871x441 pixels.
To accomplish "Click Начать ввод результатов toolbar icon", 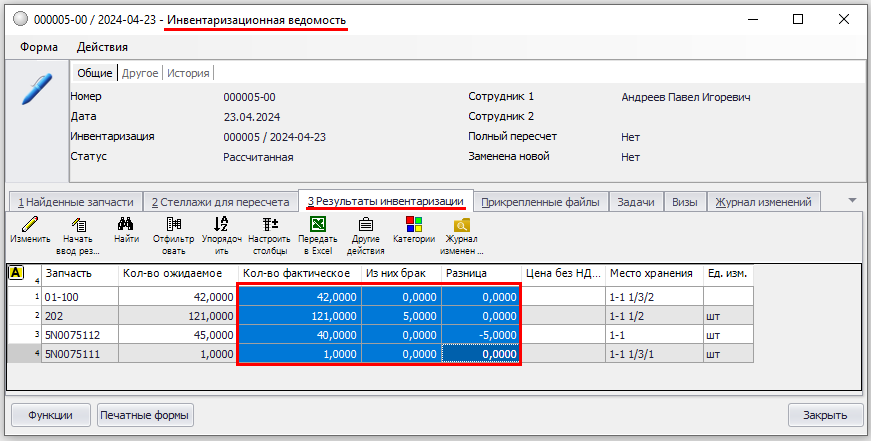I will [77, 225].
